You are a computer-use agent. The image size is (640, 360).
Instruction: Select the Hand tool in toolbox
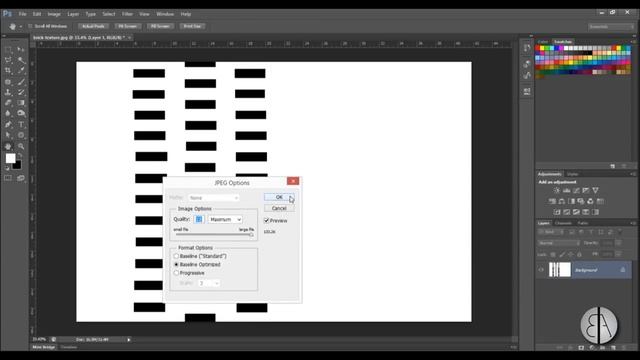8,146
